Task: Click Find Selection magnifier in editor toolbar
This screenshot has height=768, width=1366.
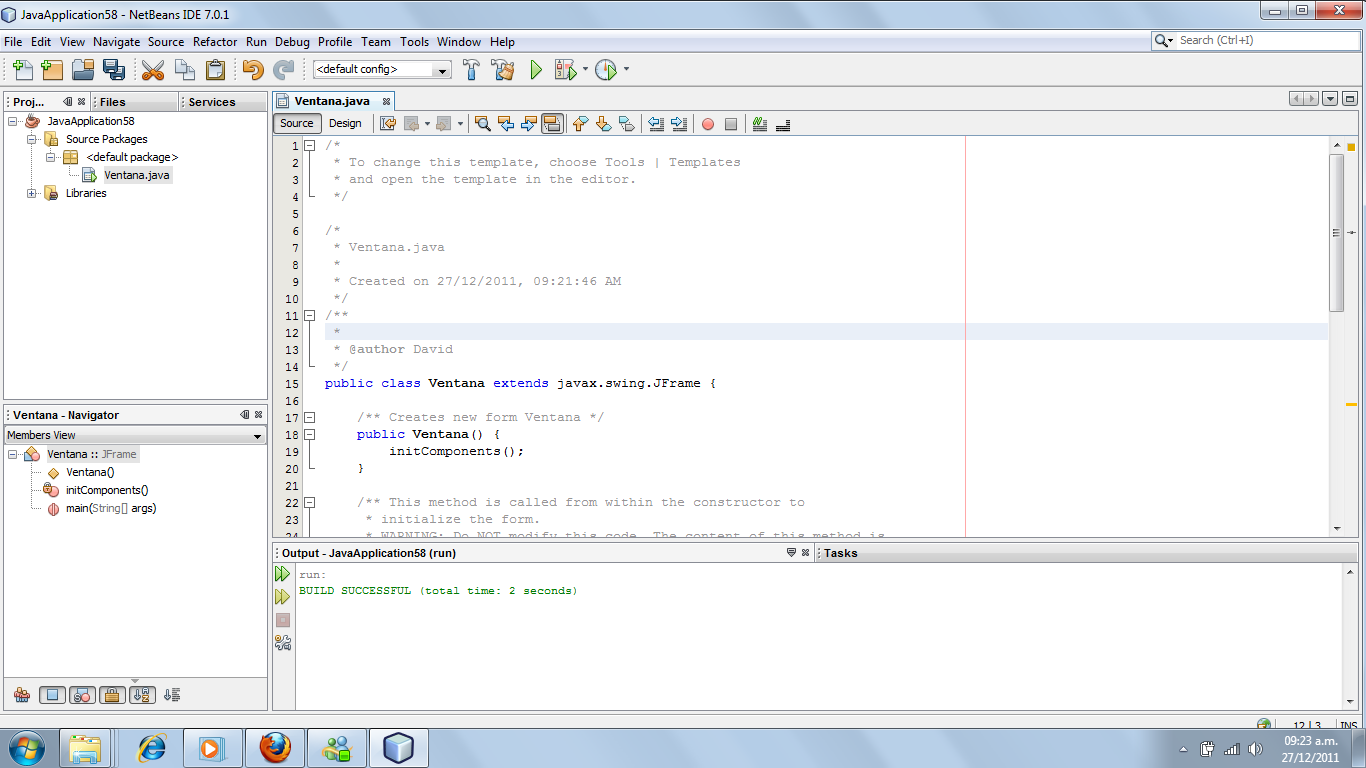Action: (x=482, y=124)
